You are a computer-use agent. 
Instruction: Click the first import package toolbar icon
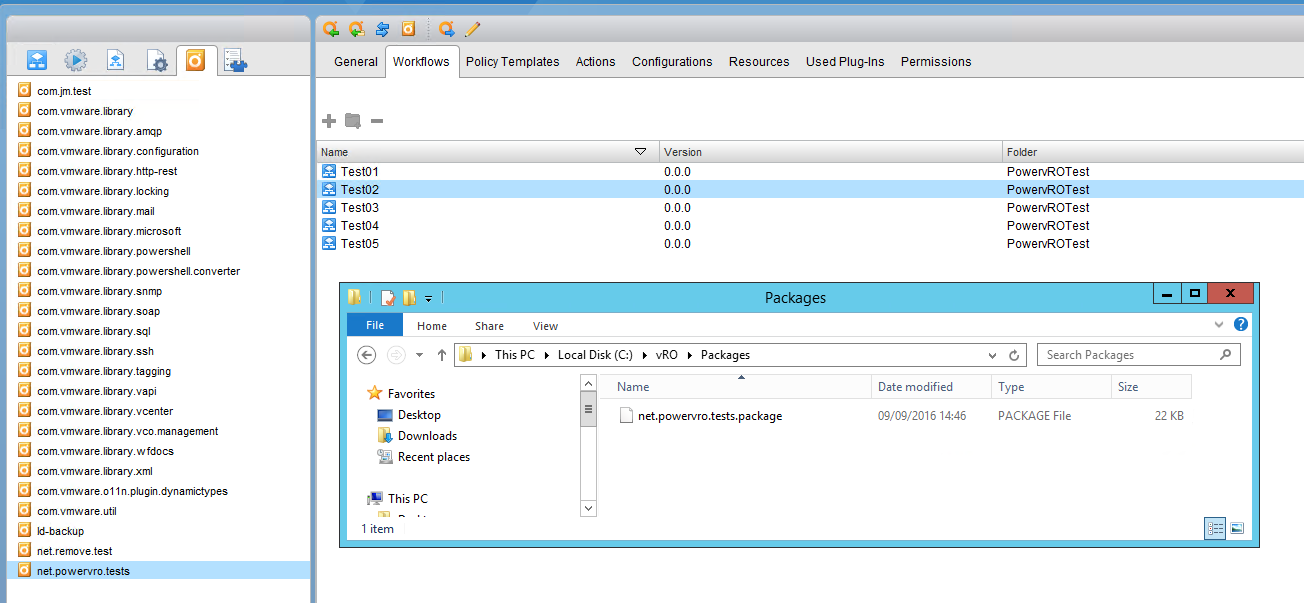(x=331, y=29)
